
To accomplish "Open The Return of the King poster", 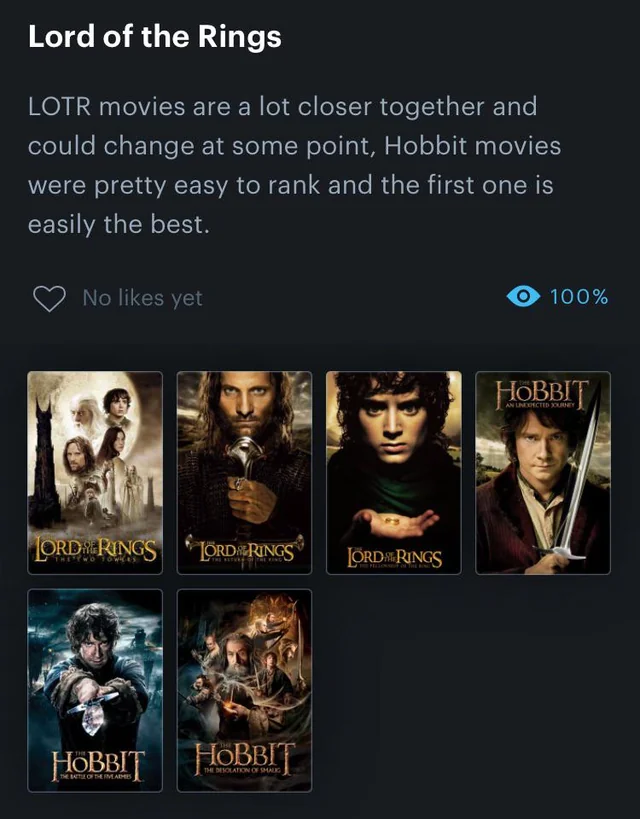I will click(x=245, y=473).
